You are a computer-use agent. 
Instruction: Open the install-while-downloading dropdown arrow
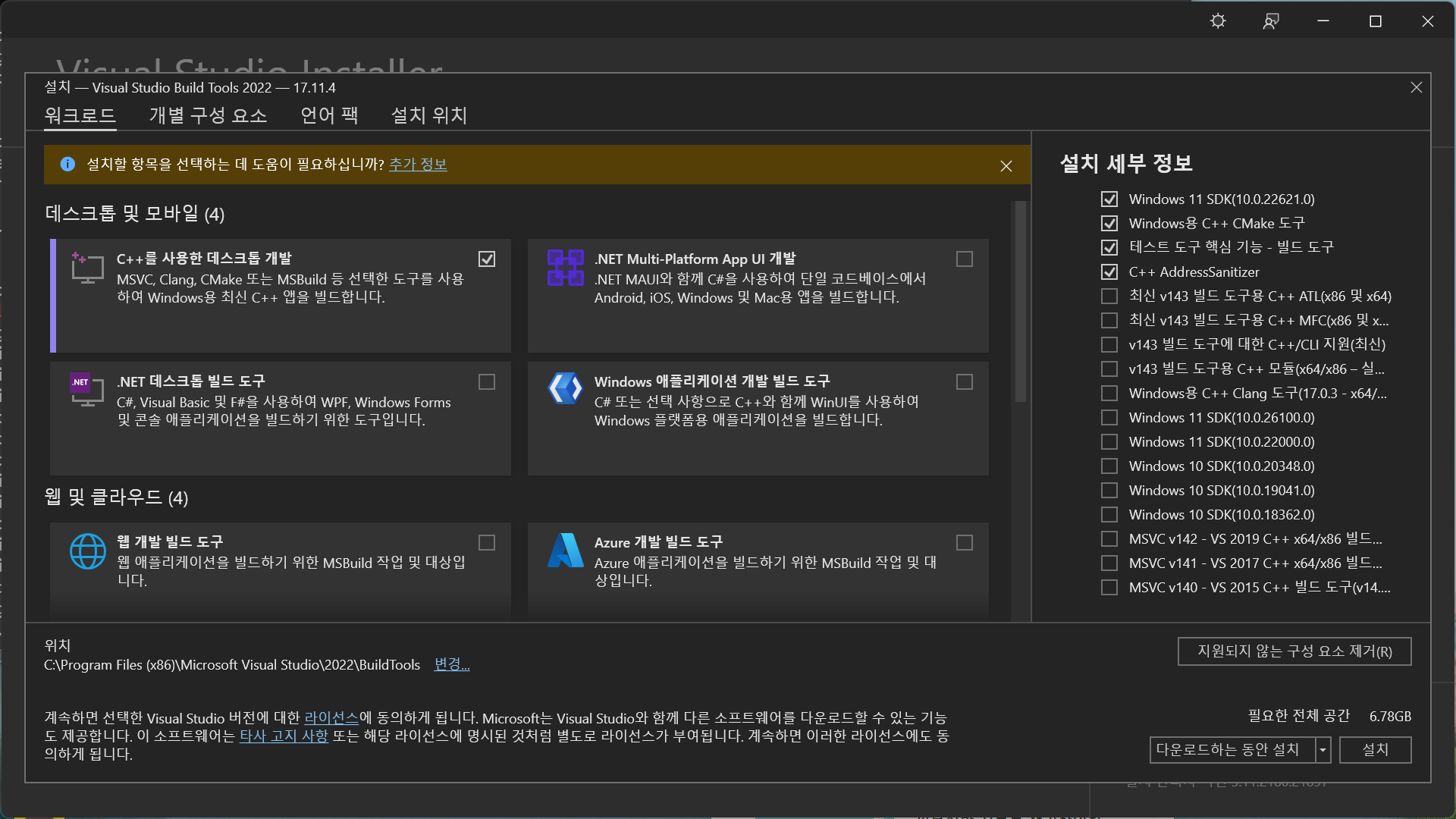click(x=1323, y=750)
